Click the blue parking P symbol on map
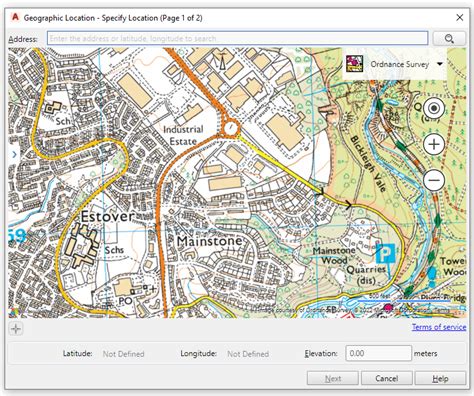The image size is (474, 396). tap(385, 253)
